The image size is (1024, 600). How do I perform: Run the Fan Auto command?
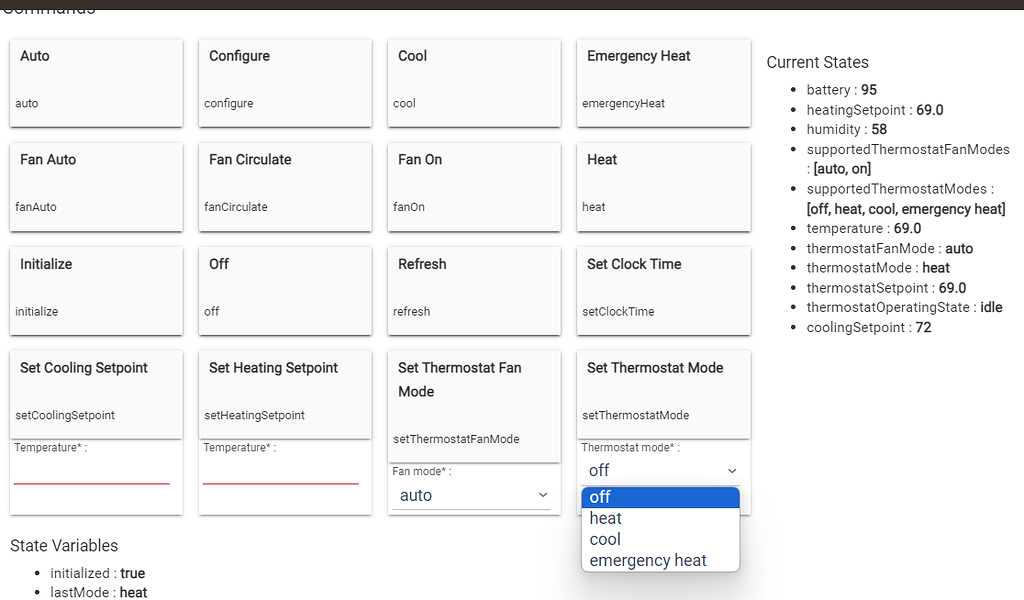click(x=95, y=187)
